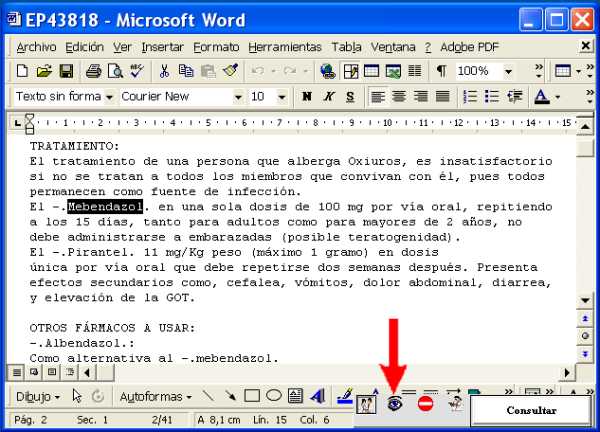Select the Arrow drawing tool
The height and width of the screenshot is (432, 600).
tap(230, 396)
